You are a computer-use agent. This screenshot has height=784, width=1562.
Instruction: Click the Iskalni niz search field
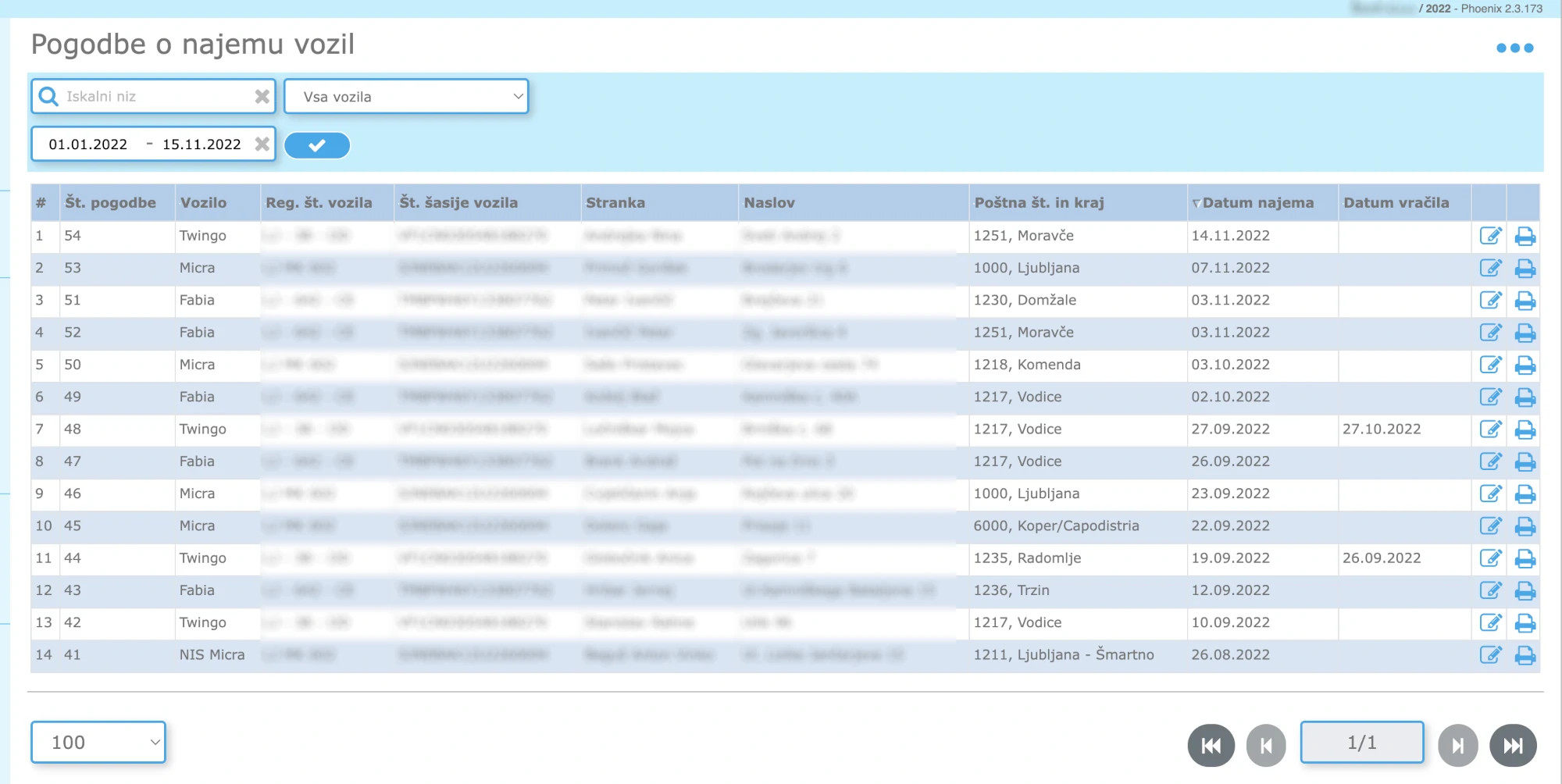(156, 97)
